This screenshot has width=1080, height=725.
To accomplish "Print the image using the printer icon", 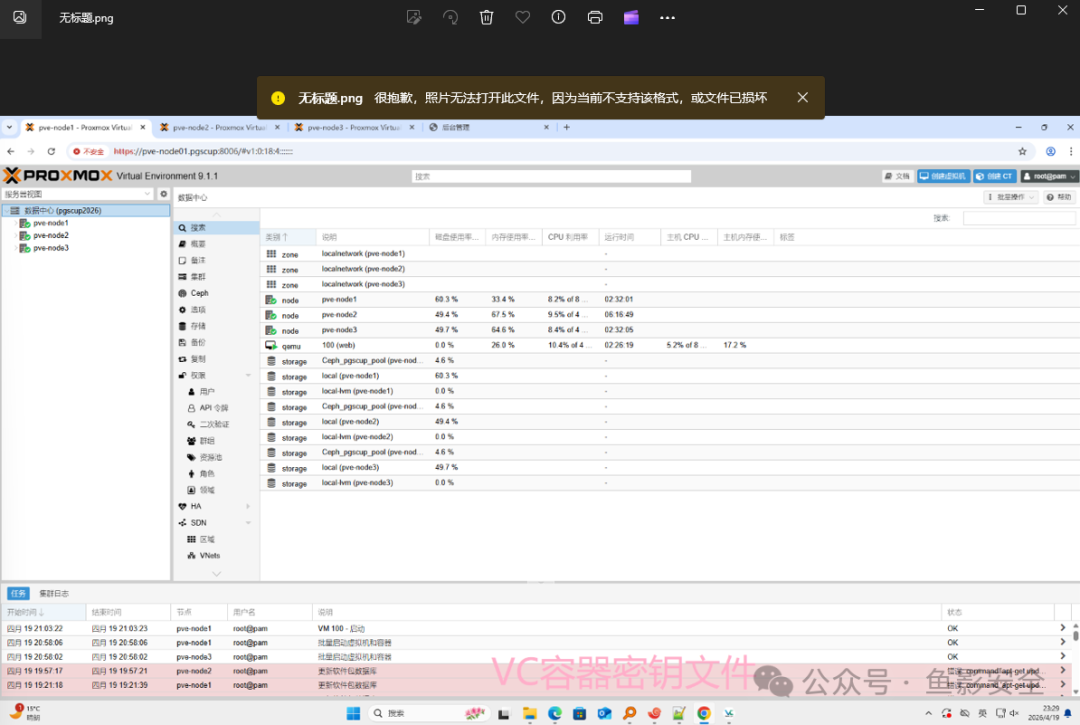I will coord(595,18).
